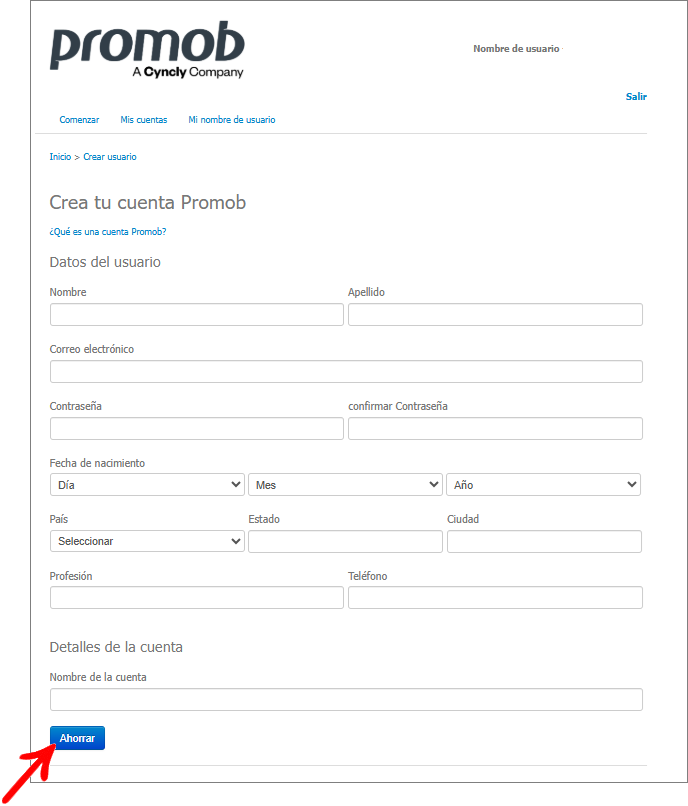Screen dimensions: 688x806
Task: Open the Inicio breadcrumb link
Action: click(60, 157)
